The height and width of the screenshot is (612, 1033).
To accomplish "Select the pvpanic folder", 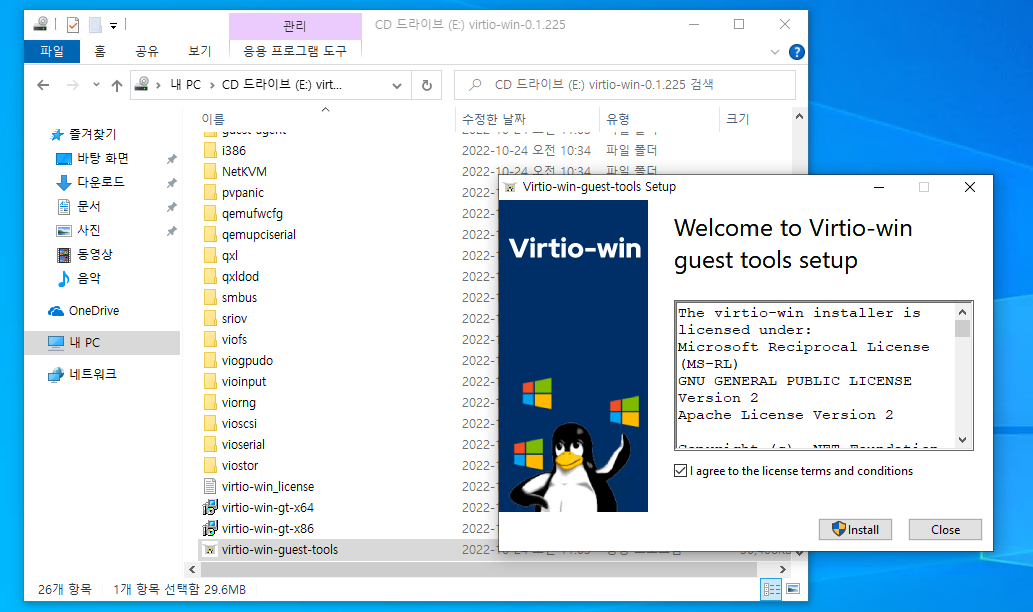I will click(242, 192).
